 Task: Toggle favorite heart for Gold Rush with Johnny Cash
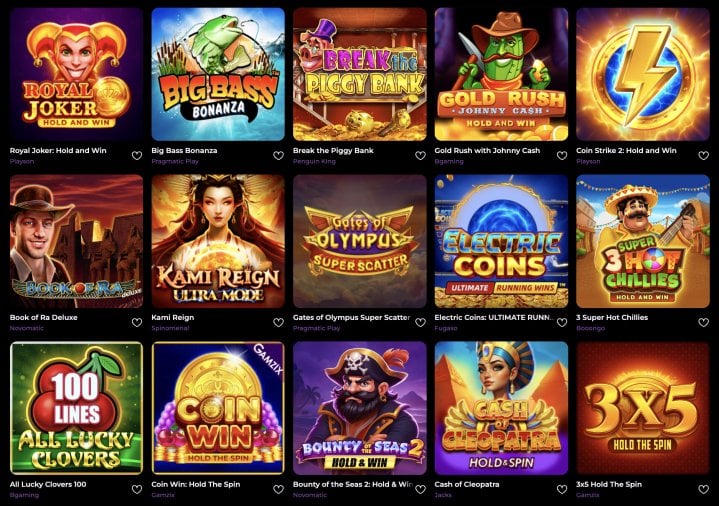[x=562, y=156]
